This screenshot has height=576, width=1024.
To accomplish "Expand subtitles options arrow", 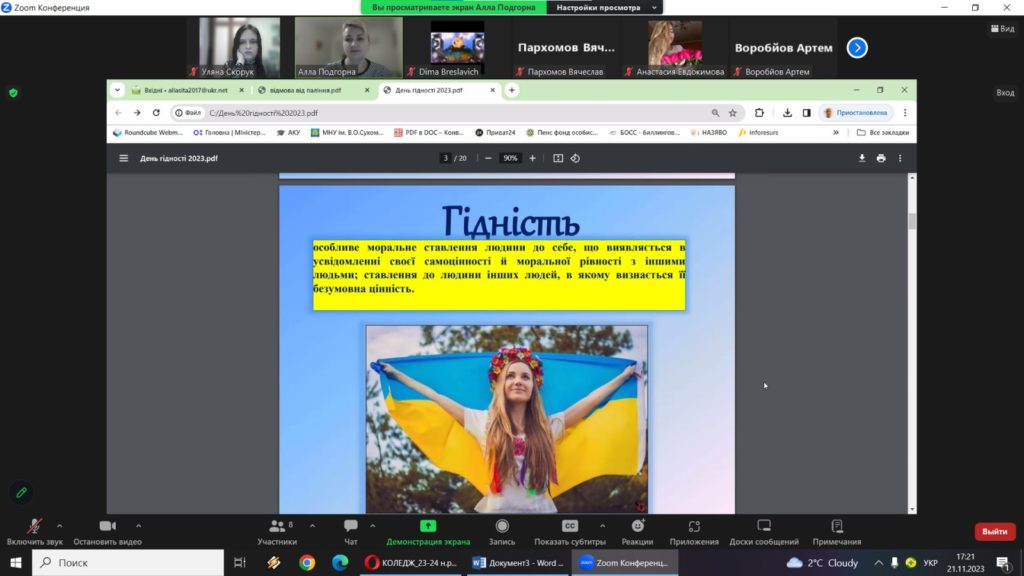I will point(602,526).
